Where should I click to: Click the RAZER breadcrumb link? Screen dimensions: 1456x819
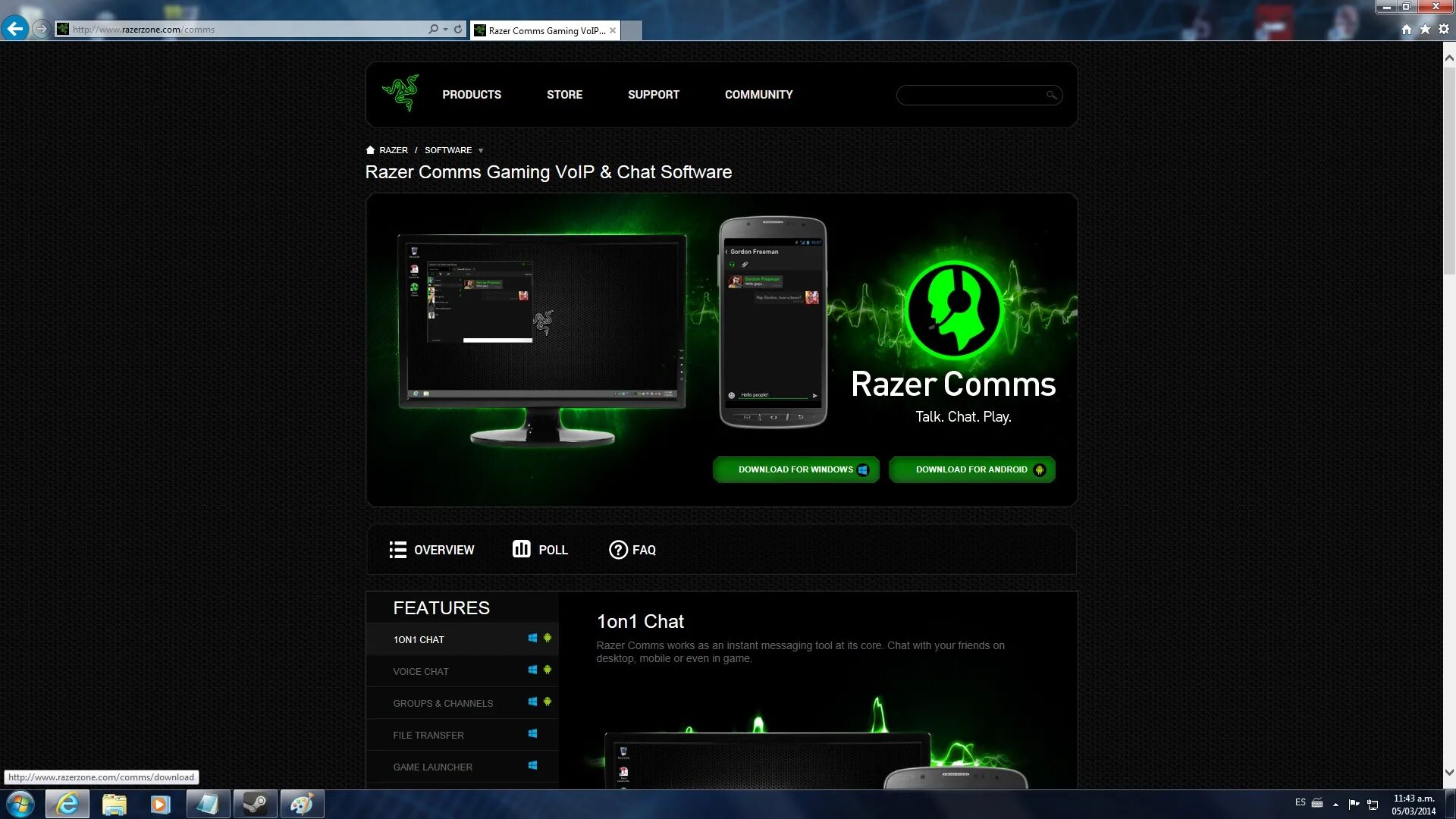coord(394,149)
